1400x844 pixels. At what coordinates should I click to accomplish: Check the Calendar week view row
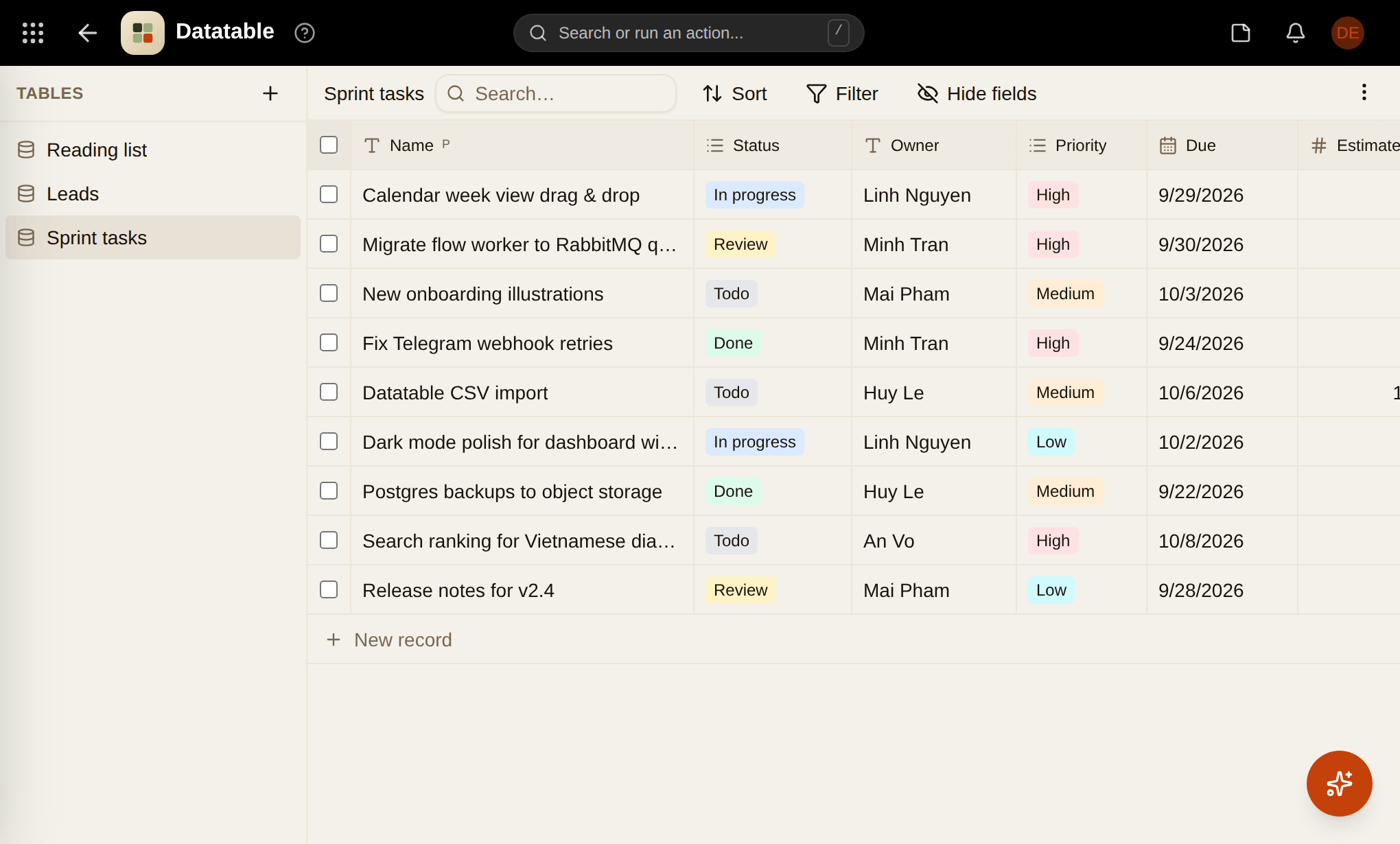click(329, 194)
